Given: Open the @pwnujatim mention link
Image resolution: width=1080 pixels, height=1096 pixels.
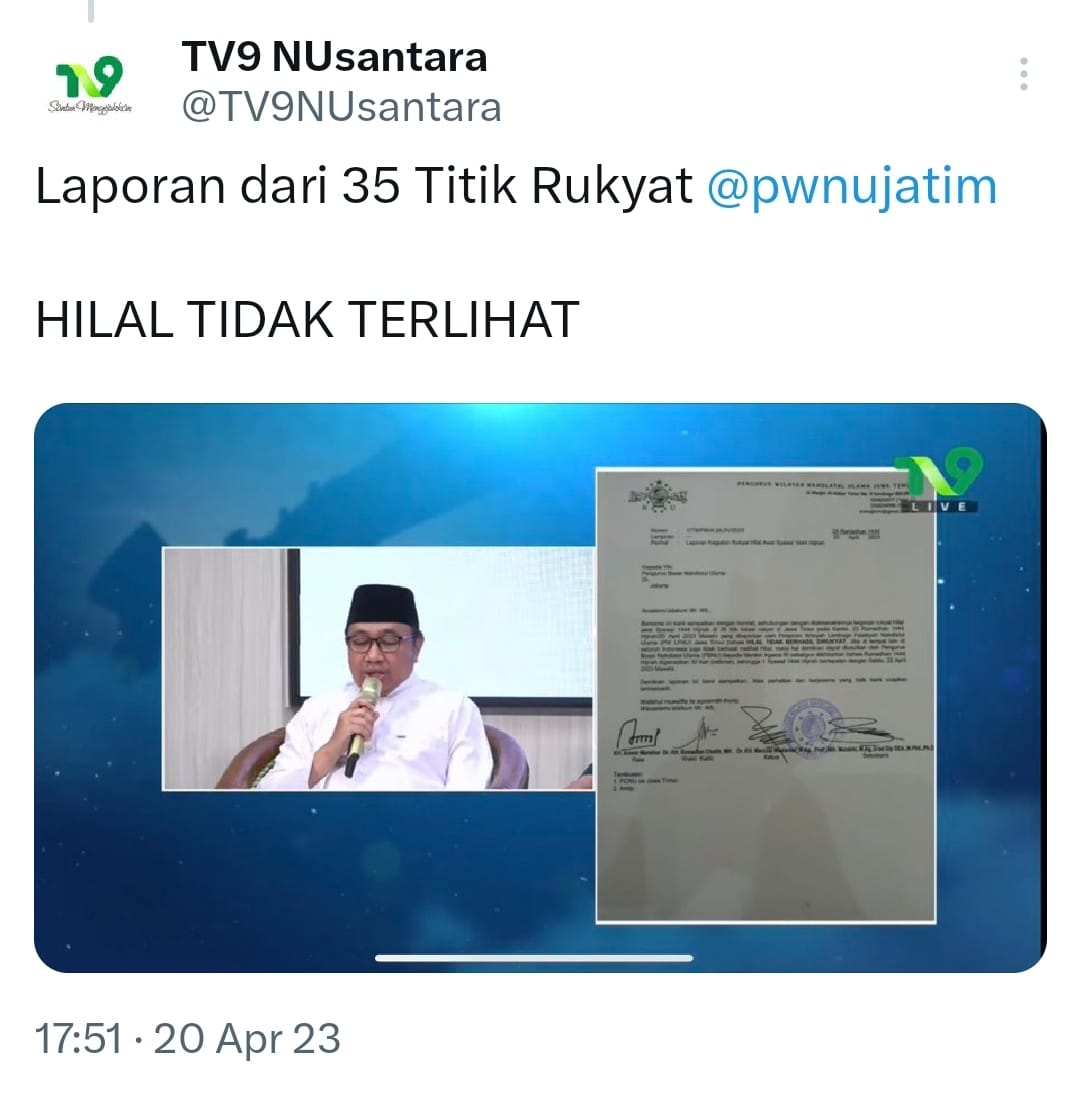Looking at the screenshot, I should tap(852, 187).
